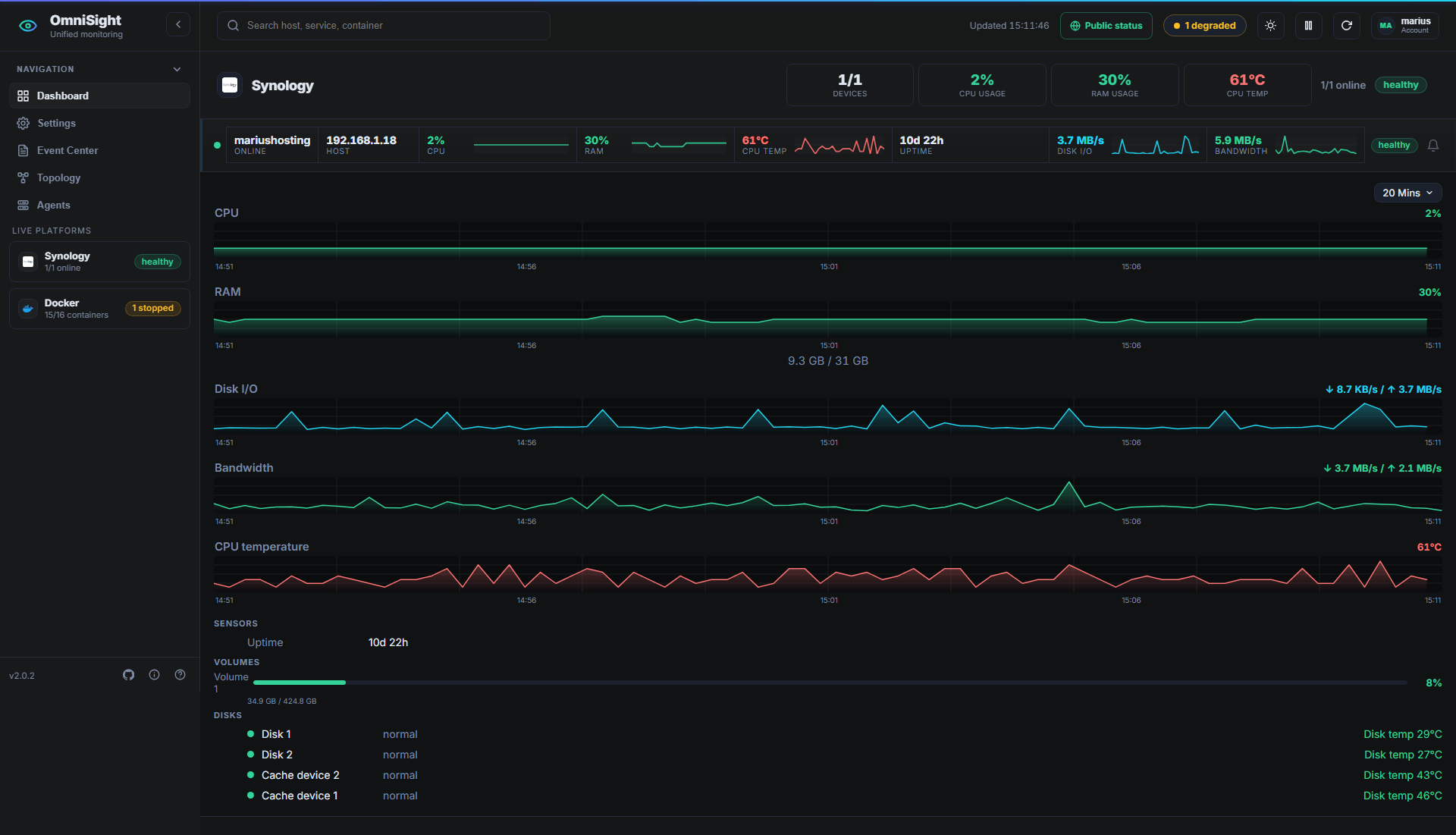Click the Updated 15:11:46 timestamp

(x=1009, y=26)
